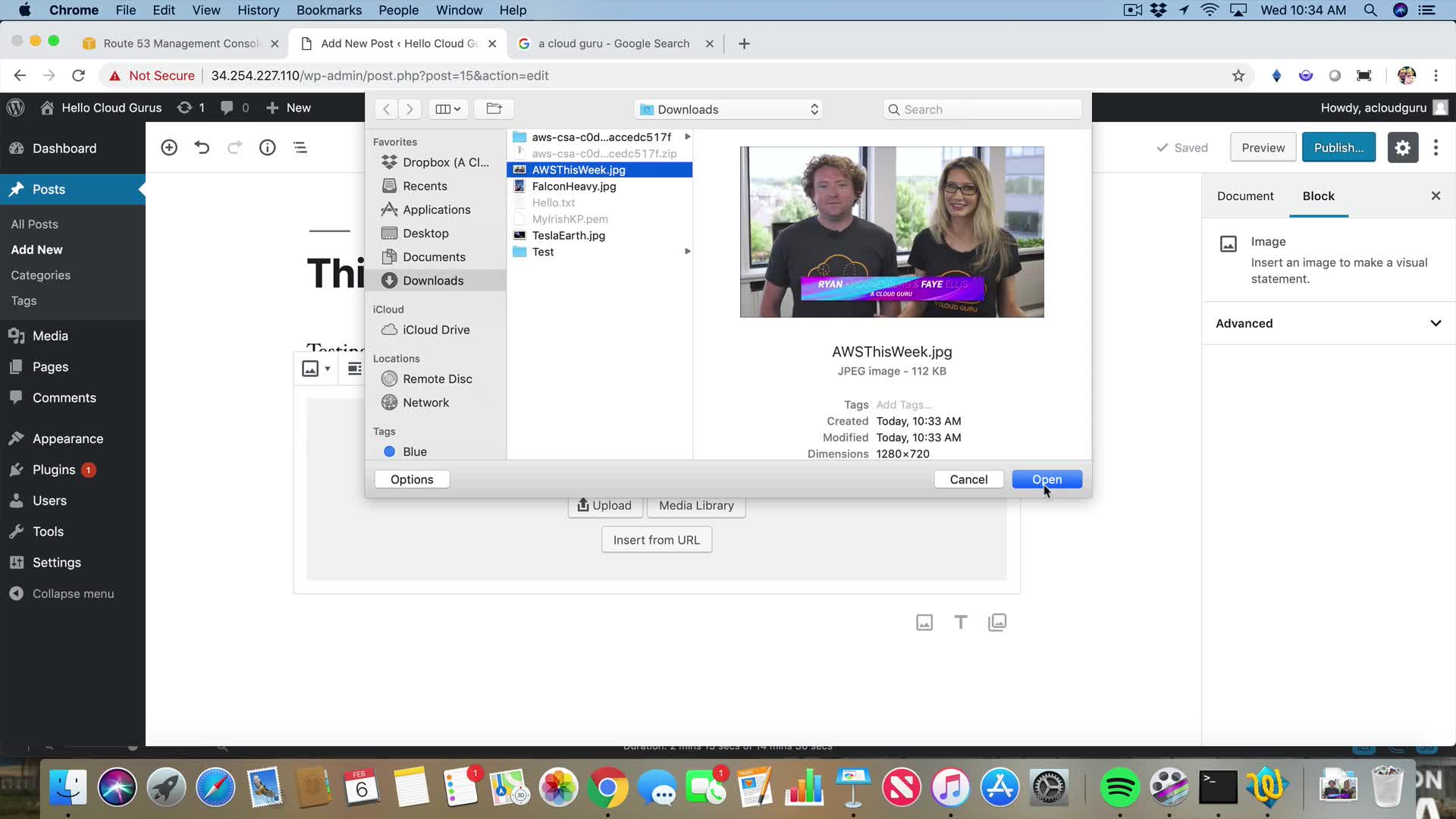
Task: Open the file view mode dropdown
Action: tap(448, 109)
